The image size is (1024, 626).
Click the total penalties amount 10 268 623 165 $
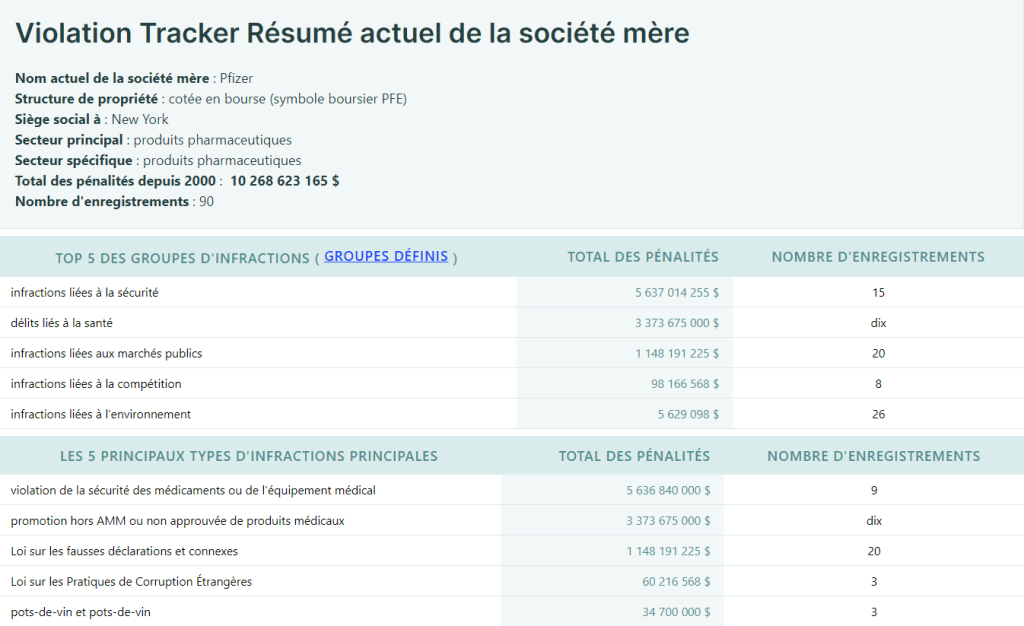pyautogui.click(x=284, y=181)
